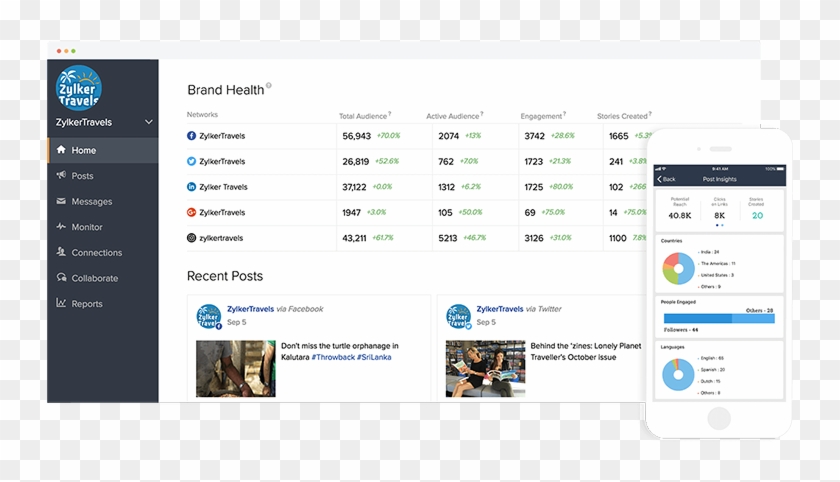This screenshot has width=840, height=482.
Task: Click the Zylker Travels logo in sidebar
Action: tap(78, 87)
